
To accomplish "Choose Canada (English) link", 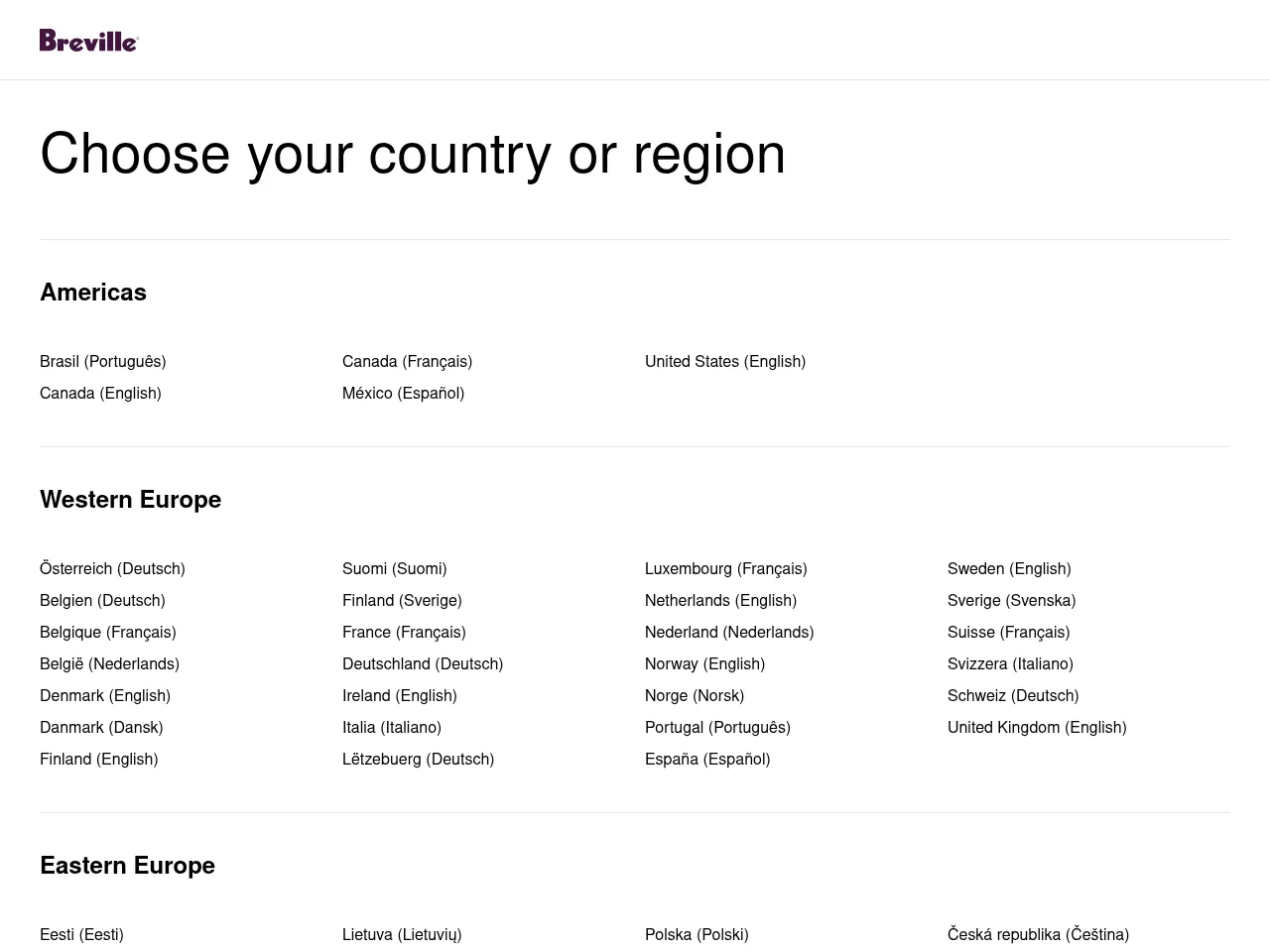I will click(100, 394).
